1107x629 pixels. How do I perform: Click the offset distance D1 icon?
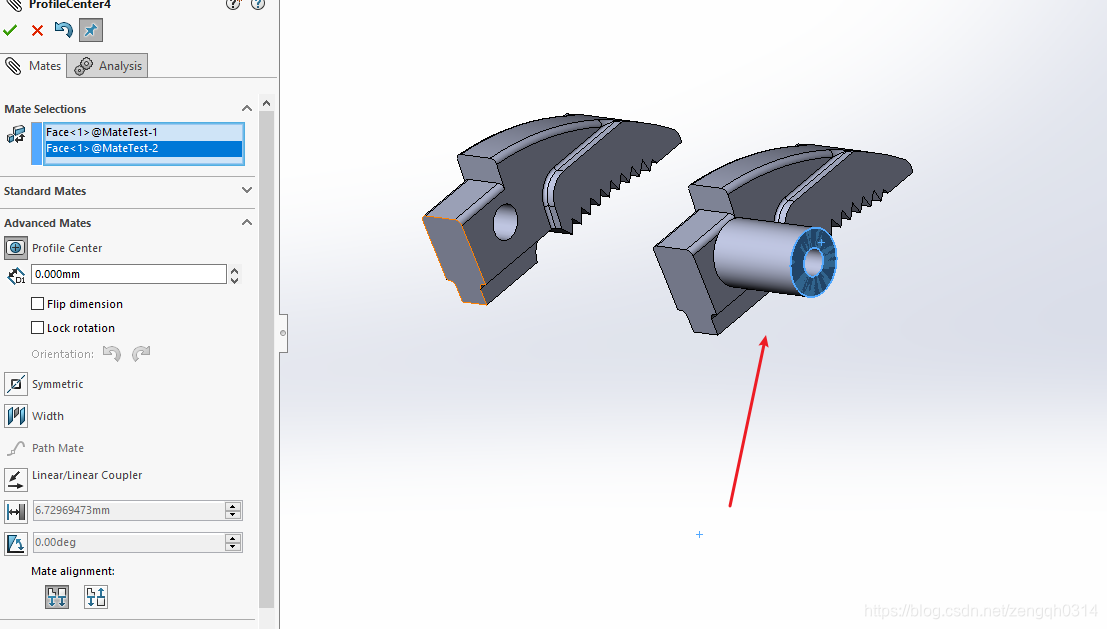(16, 275)
